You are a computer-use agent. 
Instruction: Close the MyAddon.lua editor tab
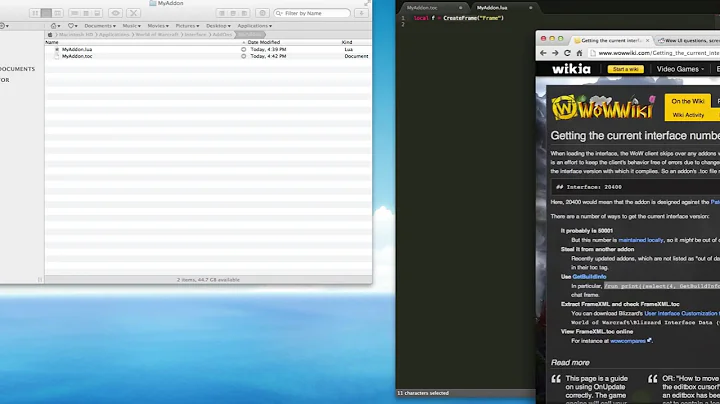[x=531, y=8]
